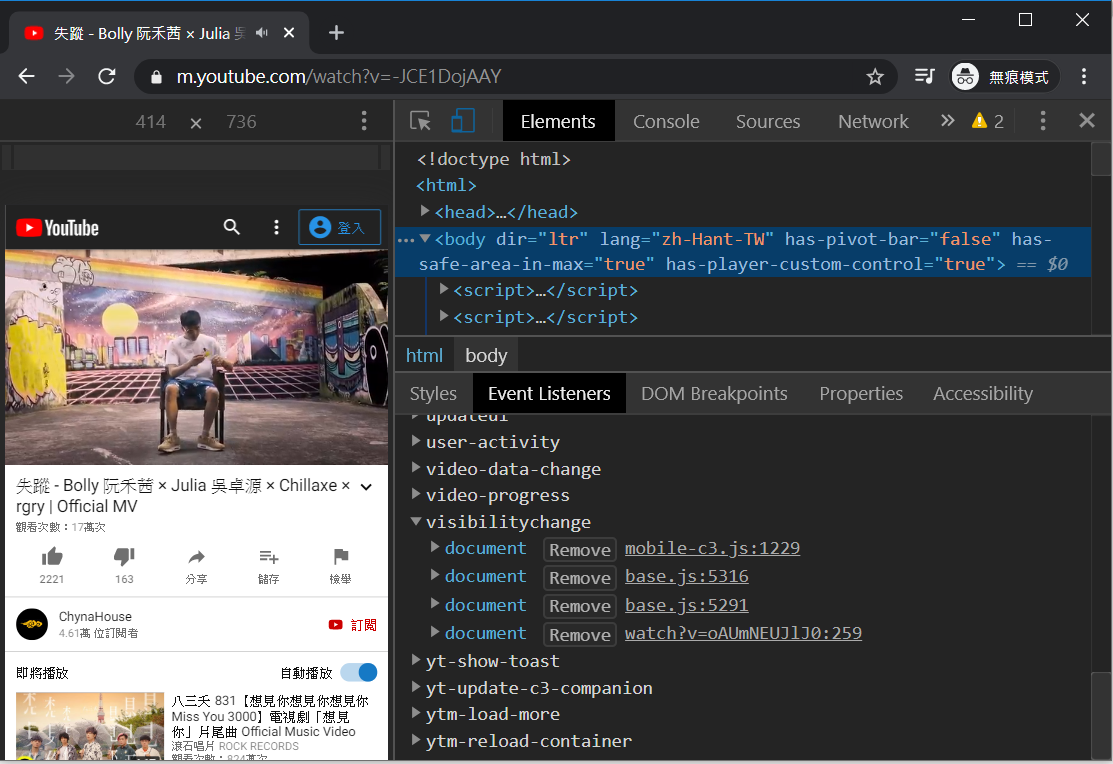This screenshot has height=764, width=1113.
Task: Click the browser forward arrow
Action: coord(66,77)
